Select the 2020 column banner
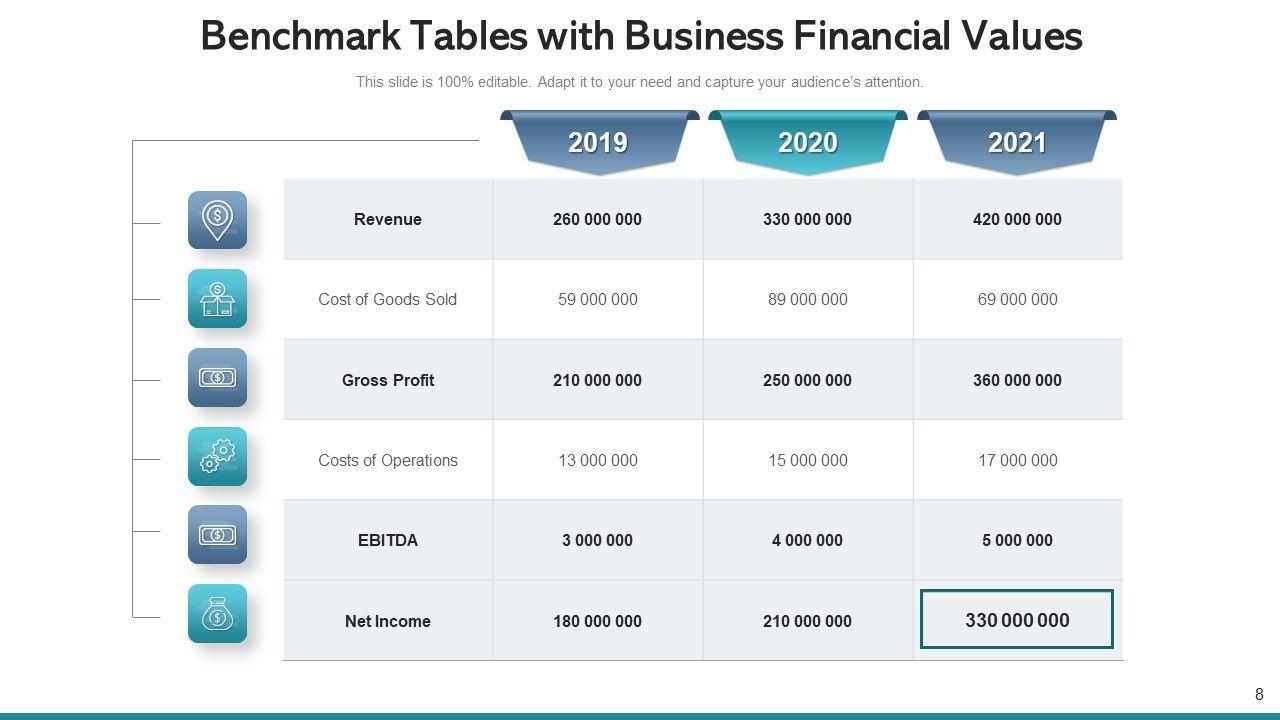 tap(808, 143)
